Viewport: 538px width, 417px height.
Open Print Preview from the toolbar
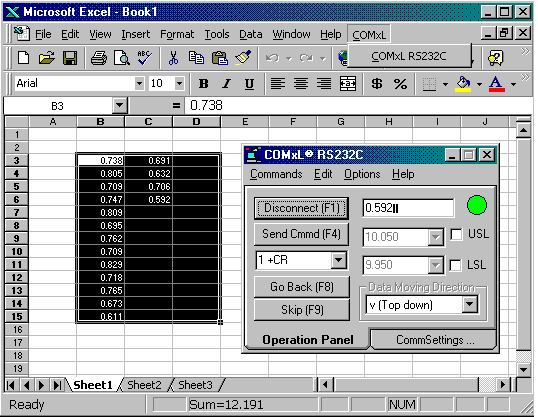pyautogui.click(x=121, y=57)
